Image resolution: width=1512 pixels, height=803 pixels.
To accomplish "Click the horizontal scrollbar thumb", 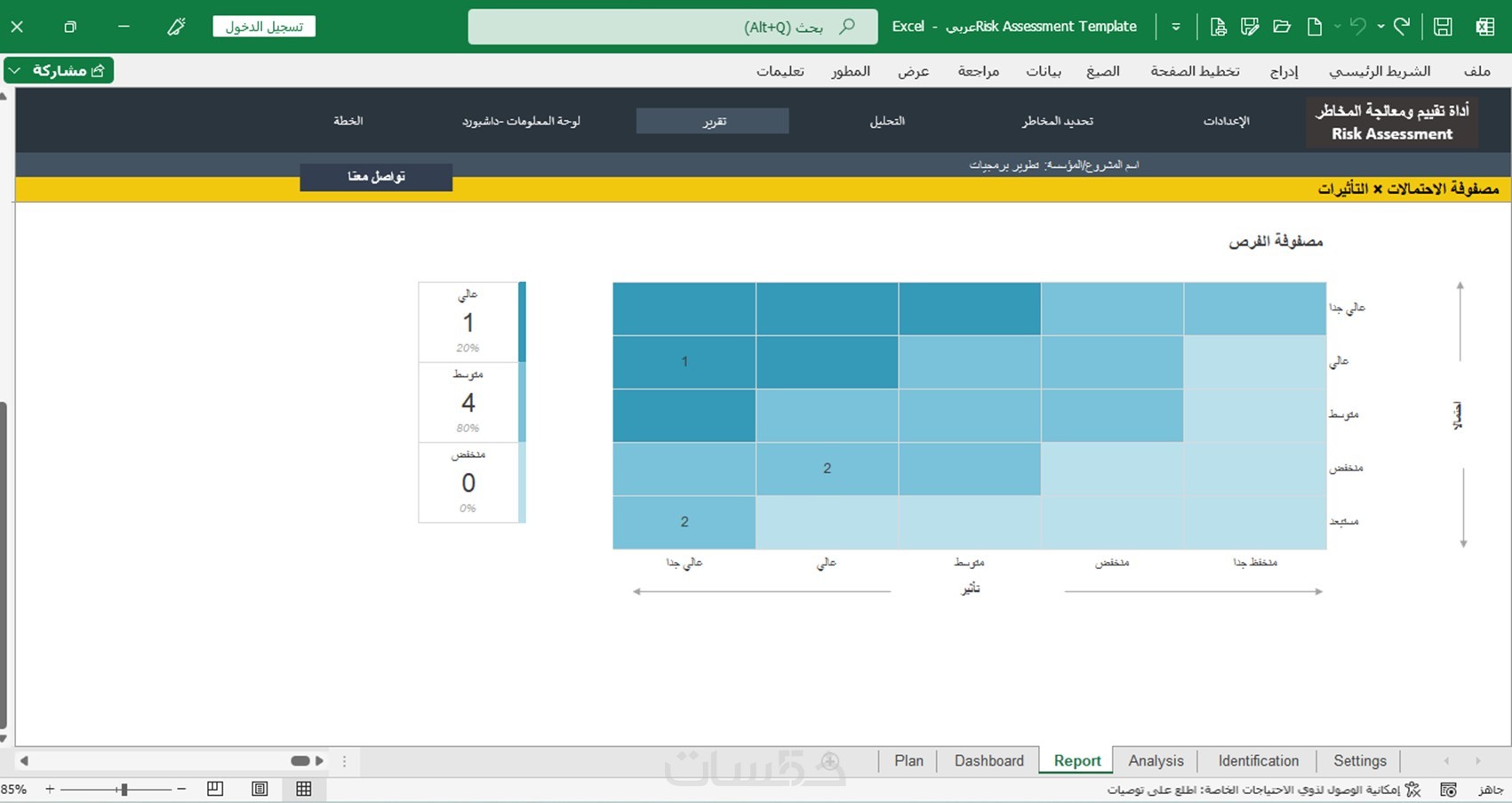I will (300, 761).
